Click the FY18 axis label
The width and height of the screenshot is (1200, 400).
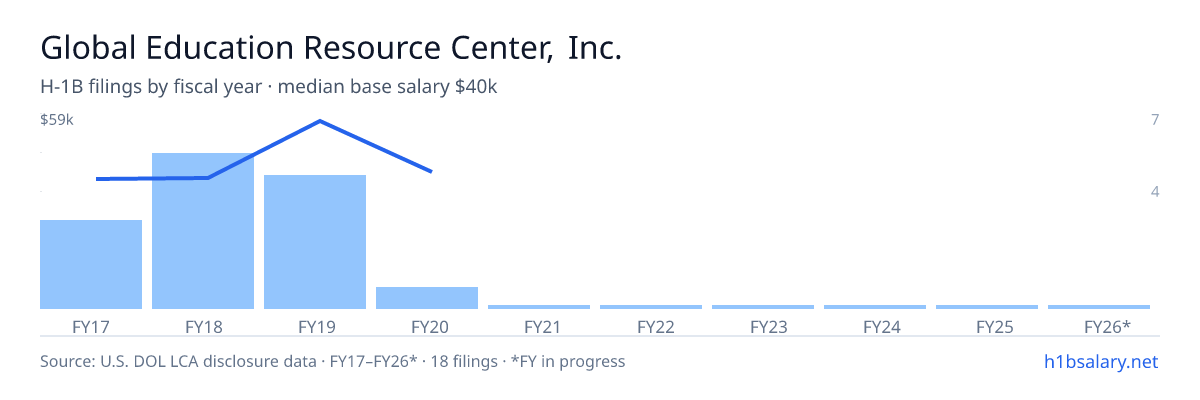click(x=203, y=326)
